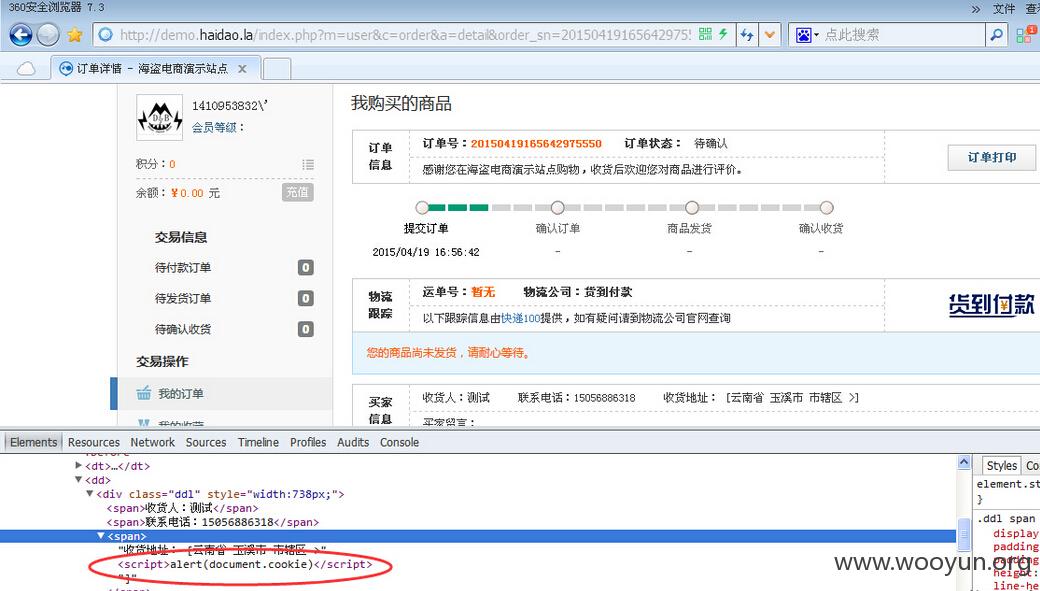Switch to the Network devtools tab
Image resolution: width=1040 pixels, height=591 pixels.
(x=153, y=442)
